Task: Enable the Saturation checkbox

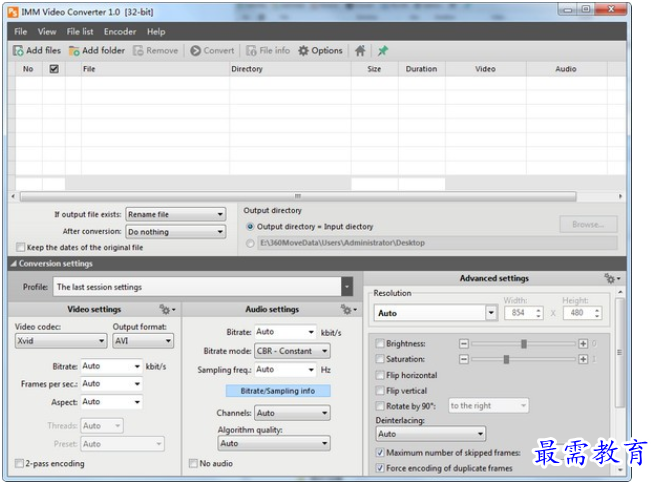Action: (x=380, y=359)
